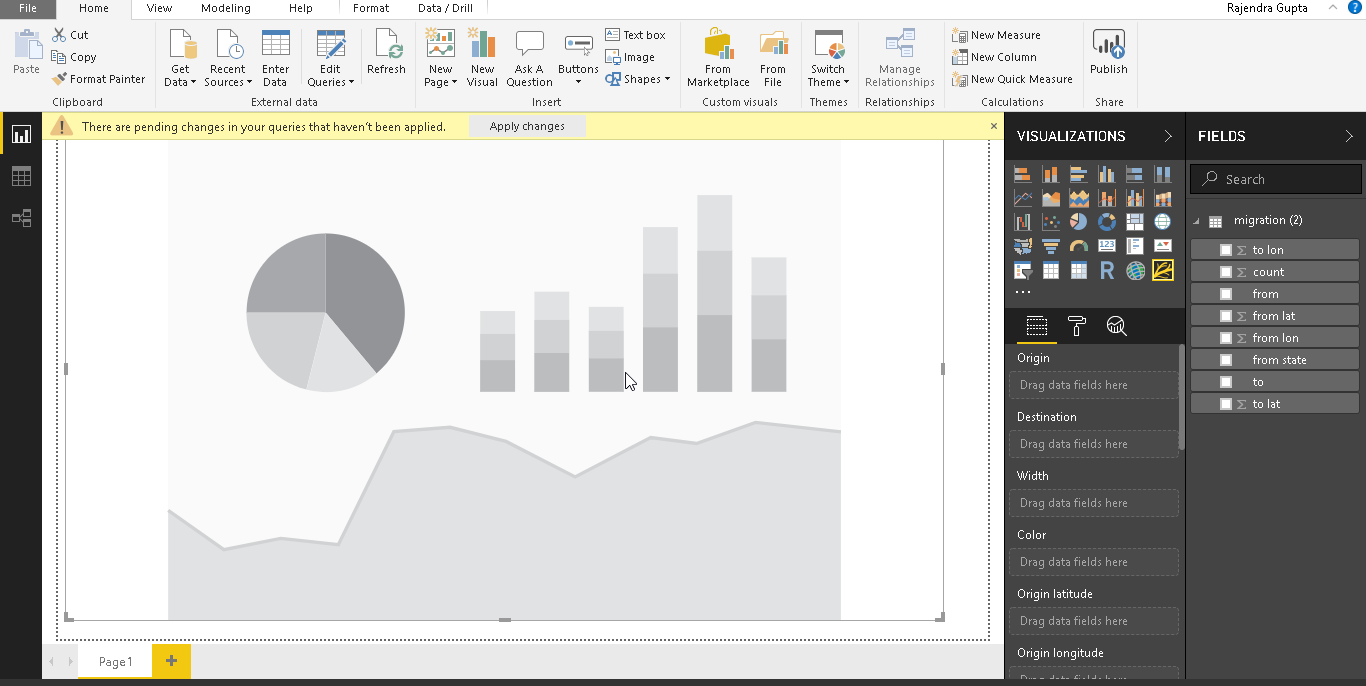The image size is (1366, 686).
Task: Select the Waterfall chart visual
Action: point(1023,222)
